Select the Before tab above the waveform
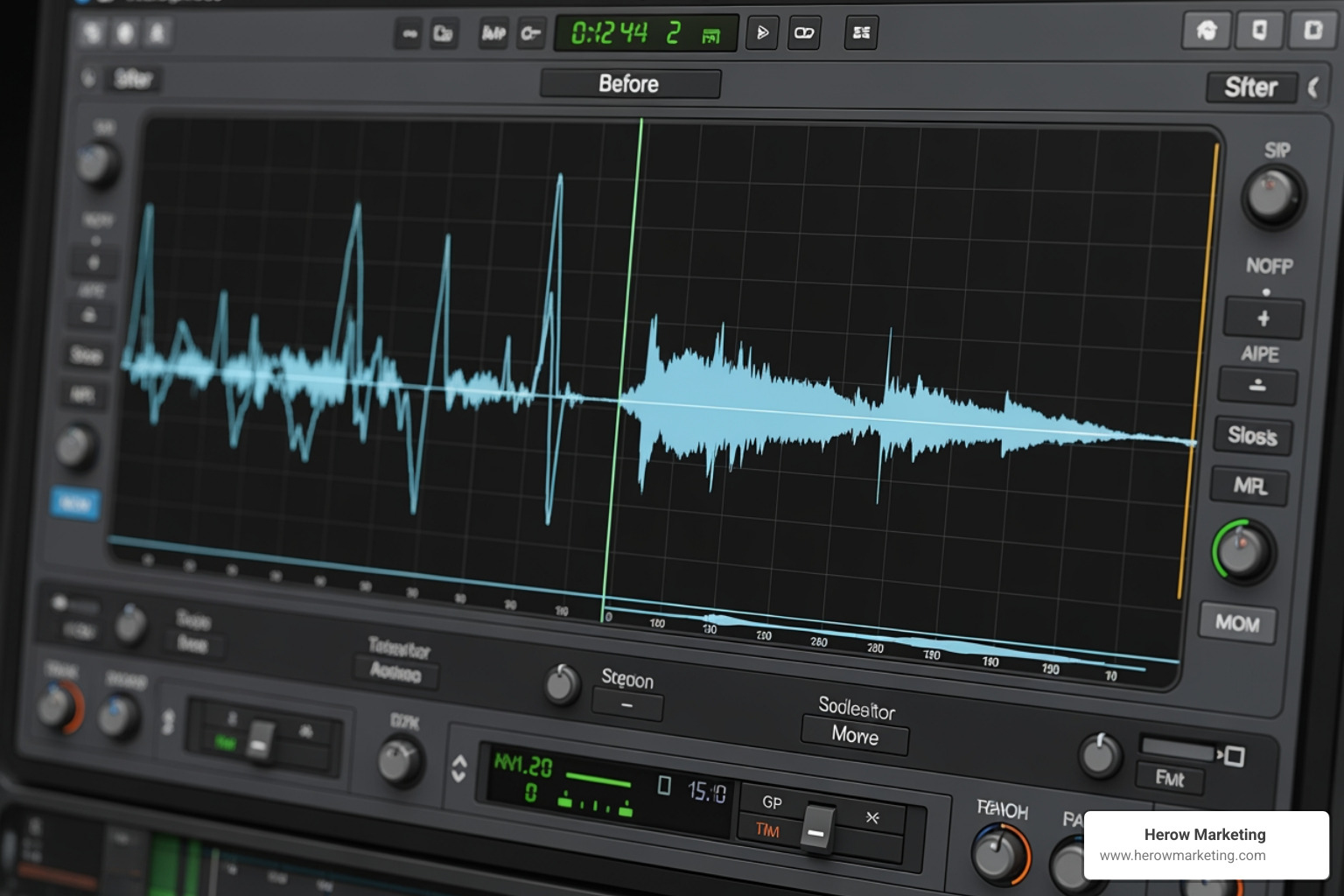Image resolution: width=1344 pixels, height=896 pixels. tap(630, 84)
